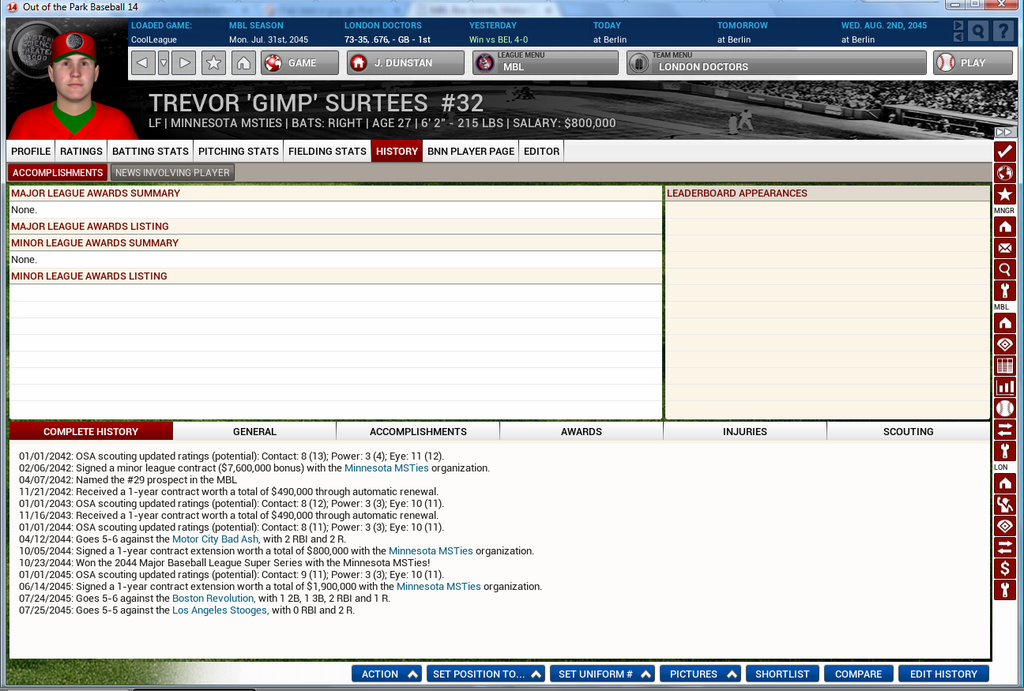Click the dollar sign finances icon
The height and width of the screenshot is (691, 1024).
click(x=1005, y=568)
